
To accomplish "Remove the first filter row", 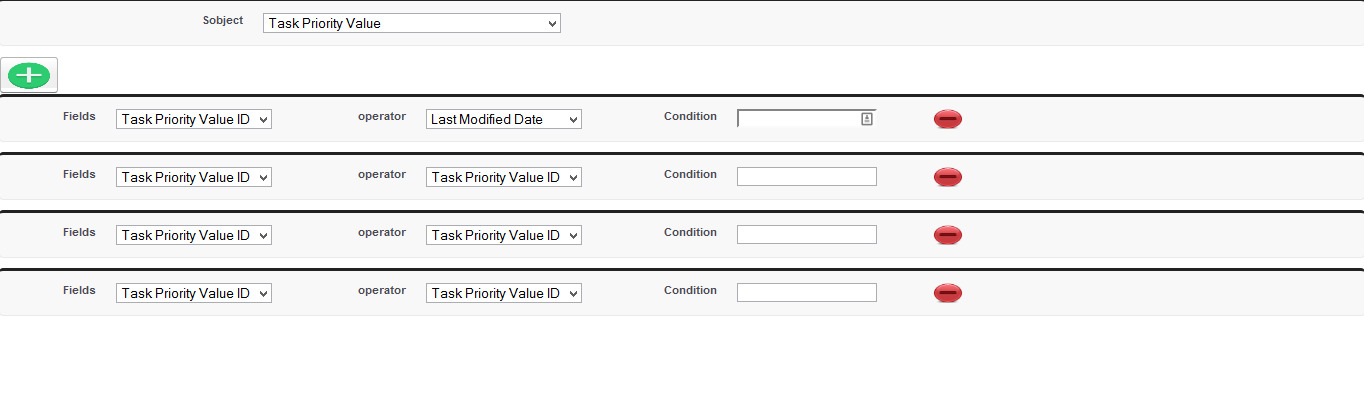I will pyautogui.click(x=947, y=119).
